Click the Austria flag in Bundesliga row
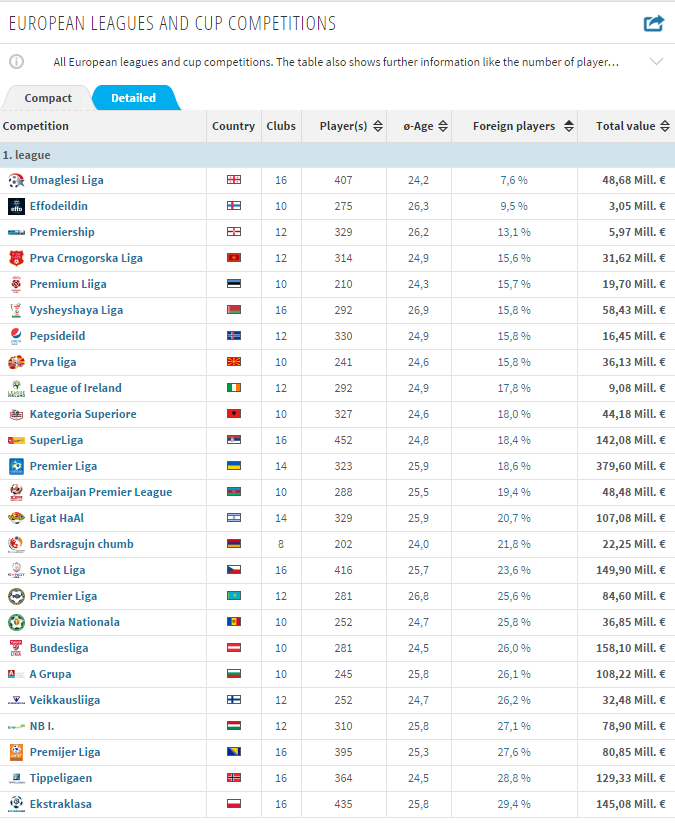Viewport: 675px width, 827px height. point(234,648)
